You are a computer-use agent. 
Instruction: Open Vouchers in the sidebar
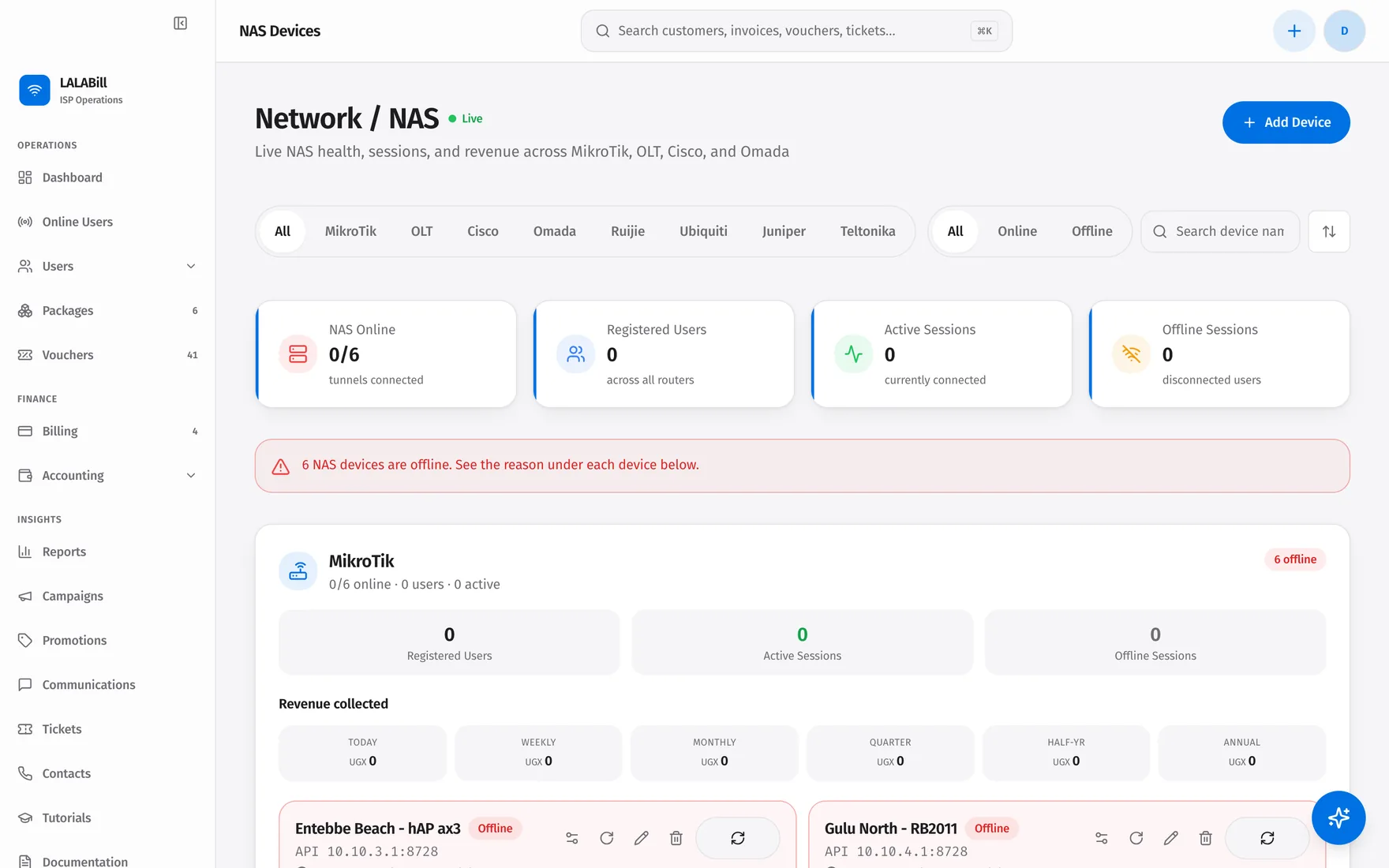click(x=107, y=355)
